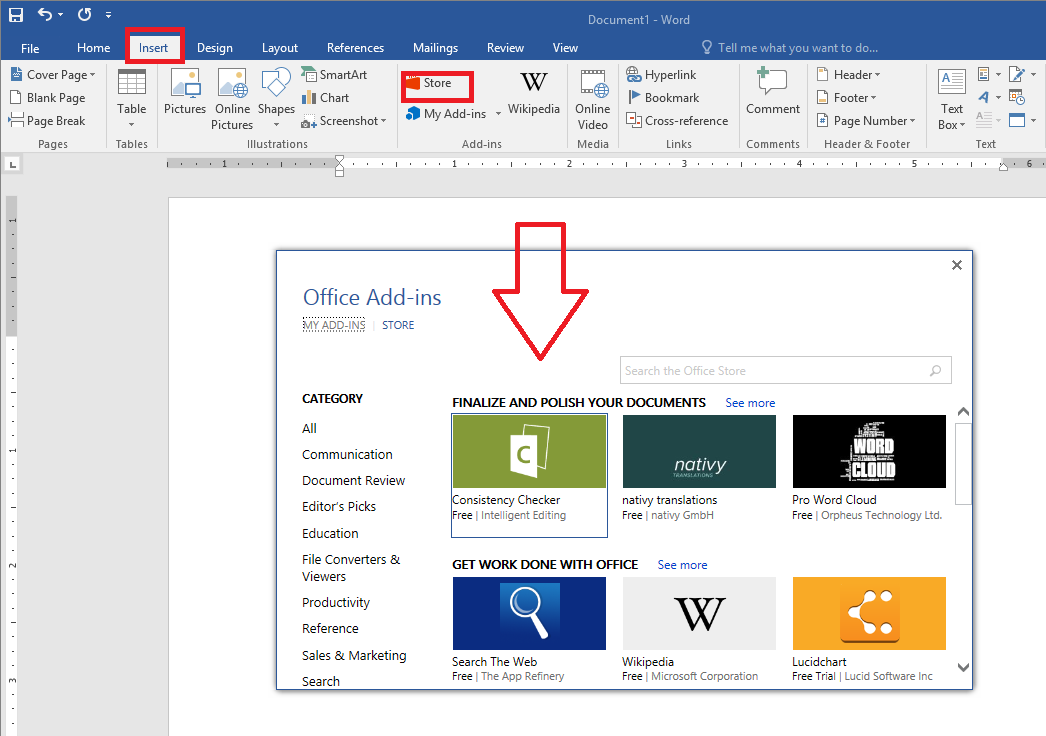1046x736 pixels.
Task: Insert an Online Video
Action: coord(592,99)
